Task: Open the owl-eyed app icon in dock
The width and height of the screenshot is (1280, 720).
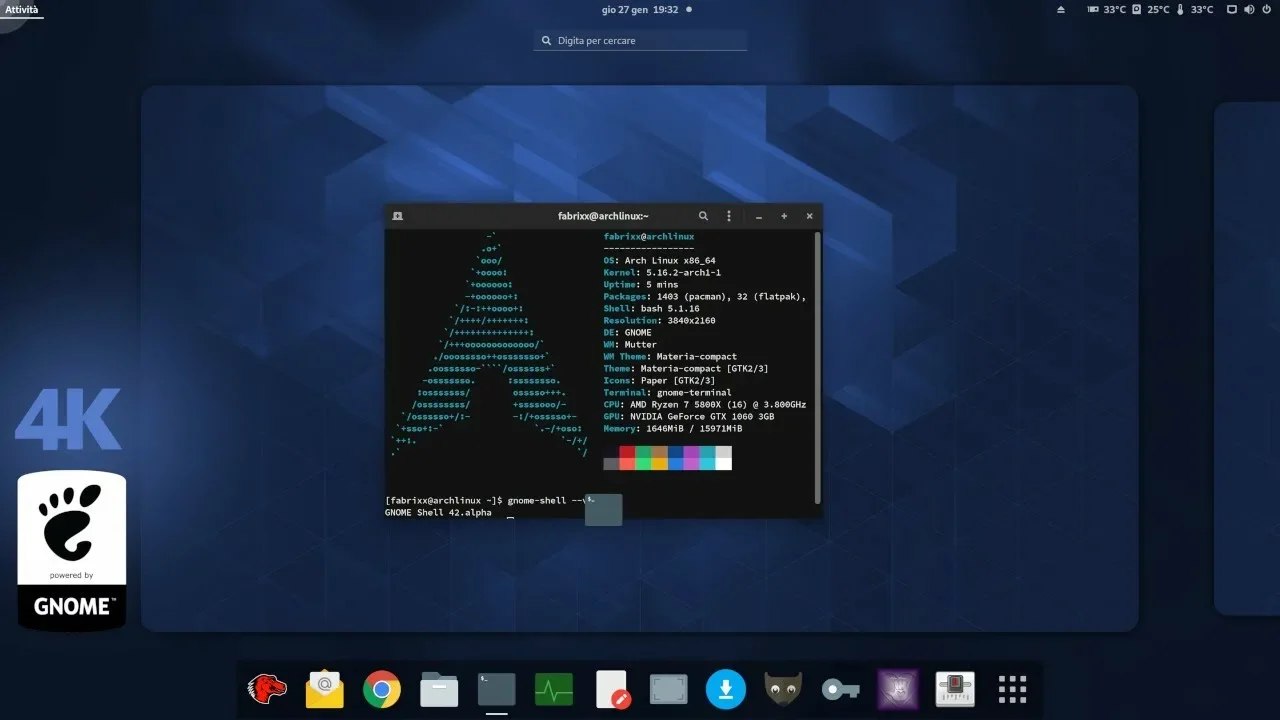Action: (x=783, y=689)
